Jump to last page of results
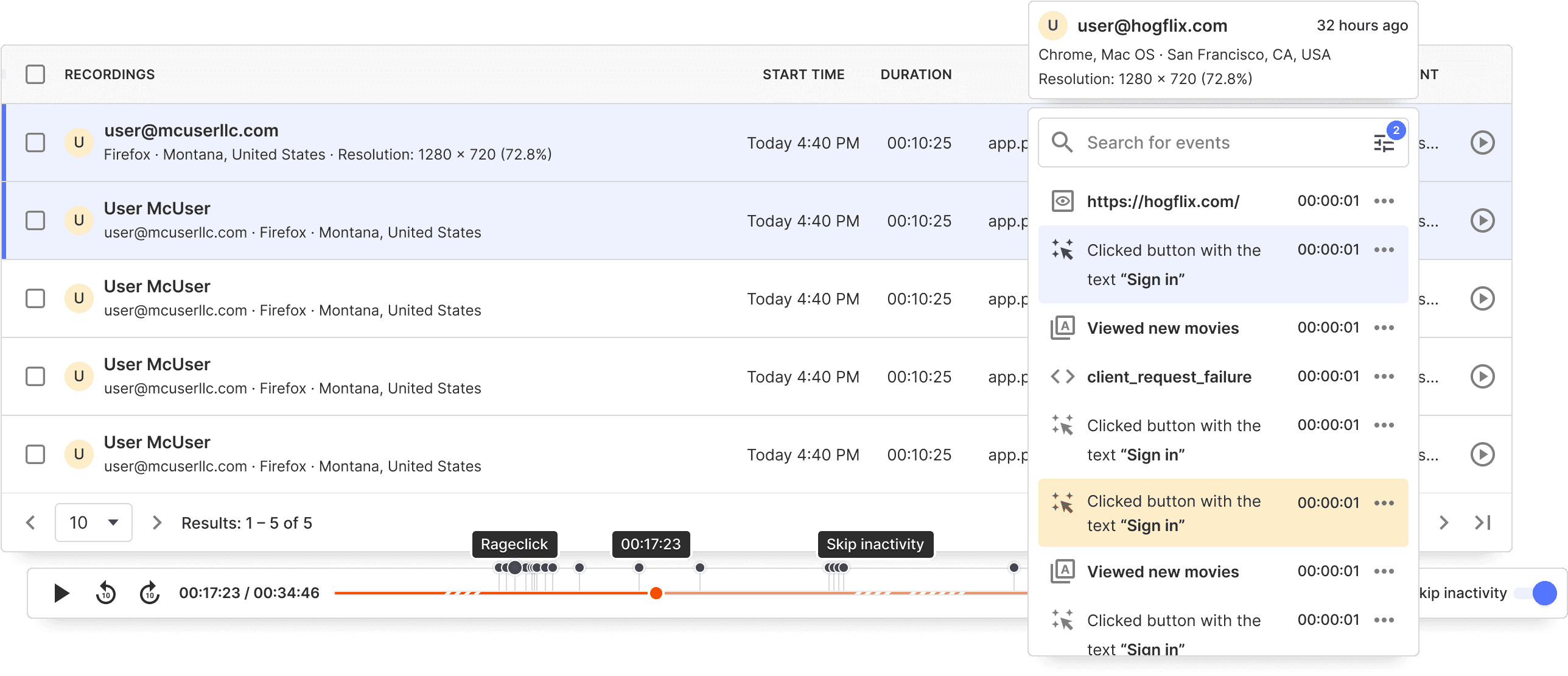This screenshot has height=676, width=1568. (x=1483, y=523)
